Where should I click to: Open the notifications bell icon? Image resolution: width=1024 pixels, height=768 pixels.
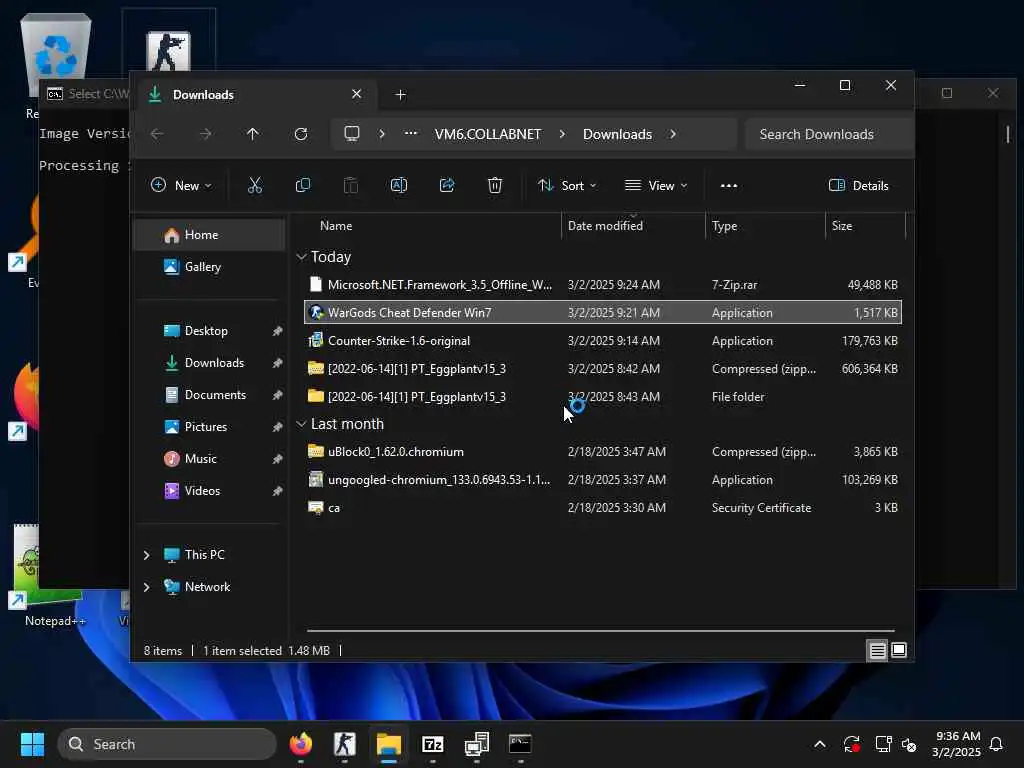(997, 744)
